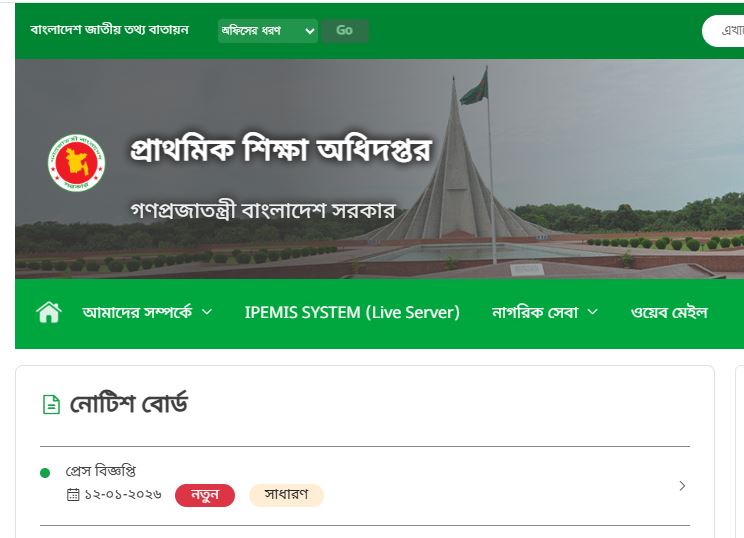Expand the নাগরিক সেবা menu
Screen dimensions: 744x538
click(x=544, y=313)
